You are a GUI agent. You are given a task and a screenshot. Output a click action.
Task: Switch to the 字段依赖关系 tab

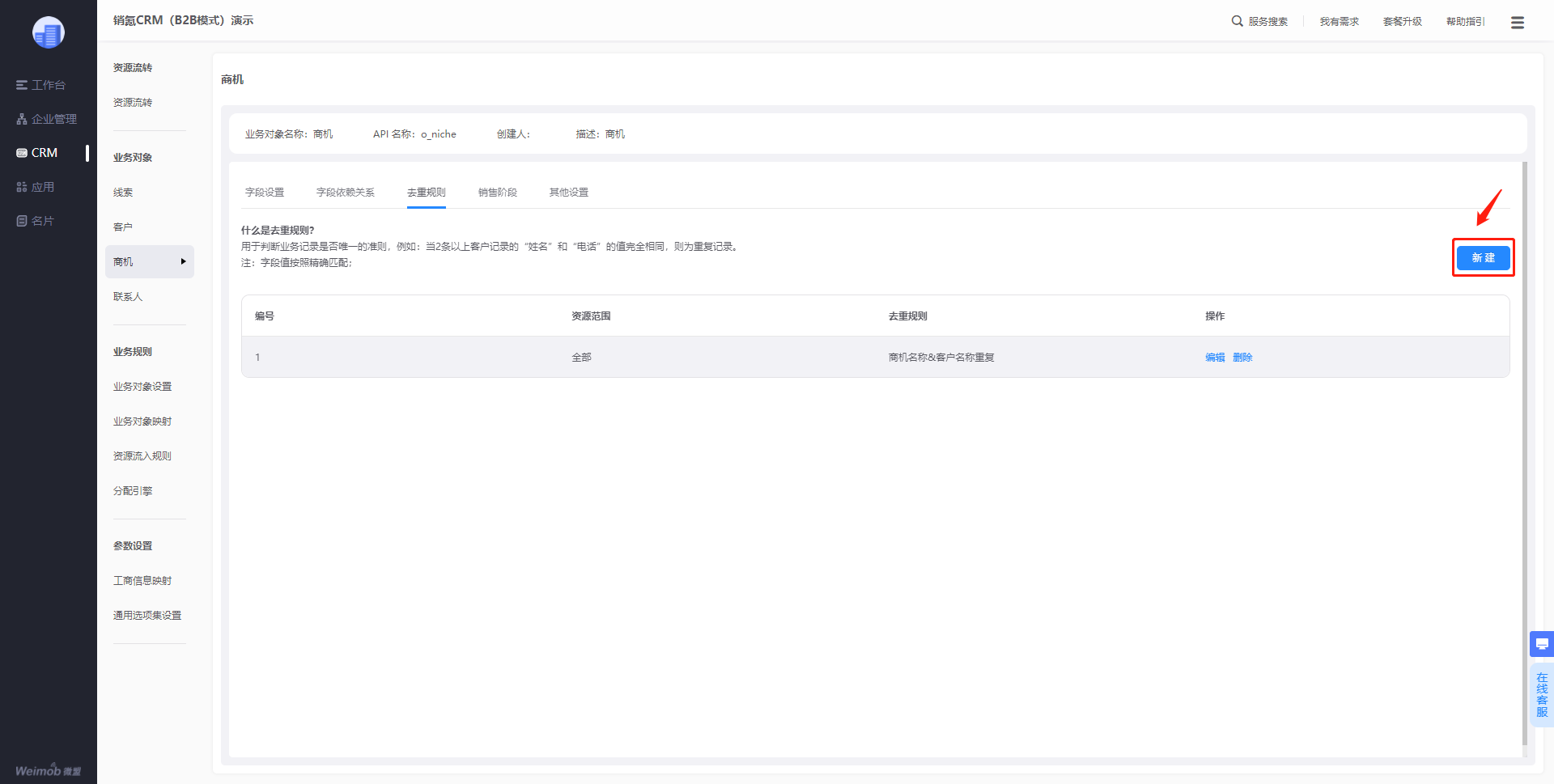click(x=346, y=193)
